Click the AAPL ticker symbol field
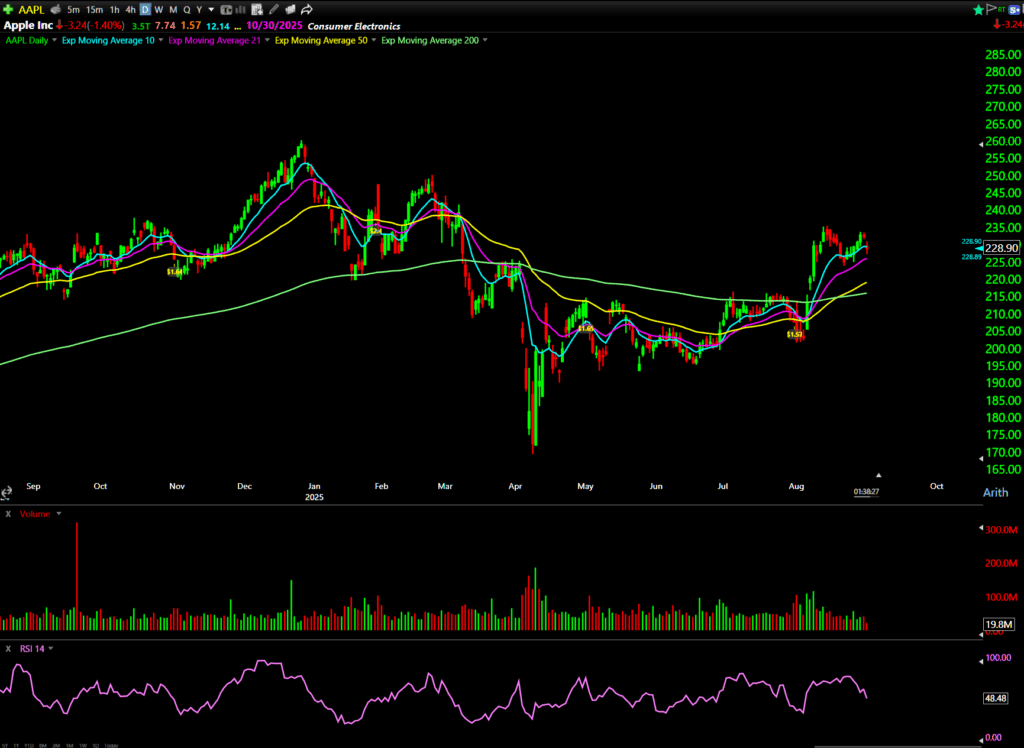 coord(31,10)
